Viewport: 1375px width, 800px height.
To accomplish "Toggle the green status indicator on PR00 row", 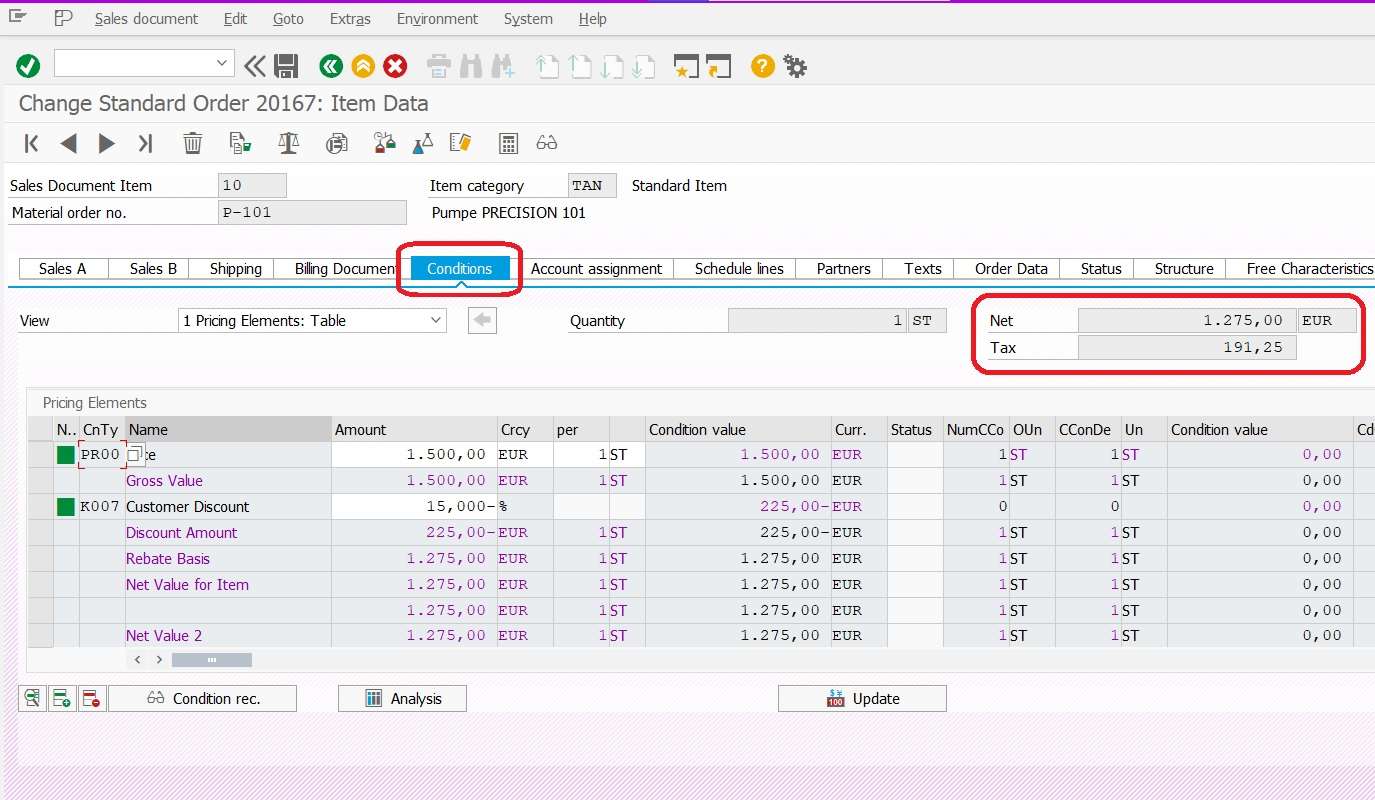I will coord(65,454).
